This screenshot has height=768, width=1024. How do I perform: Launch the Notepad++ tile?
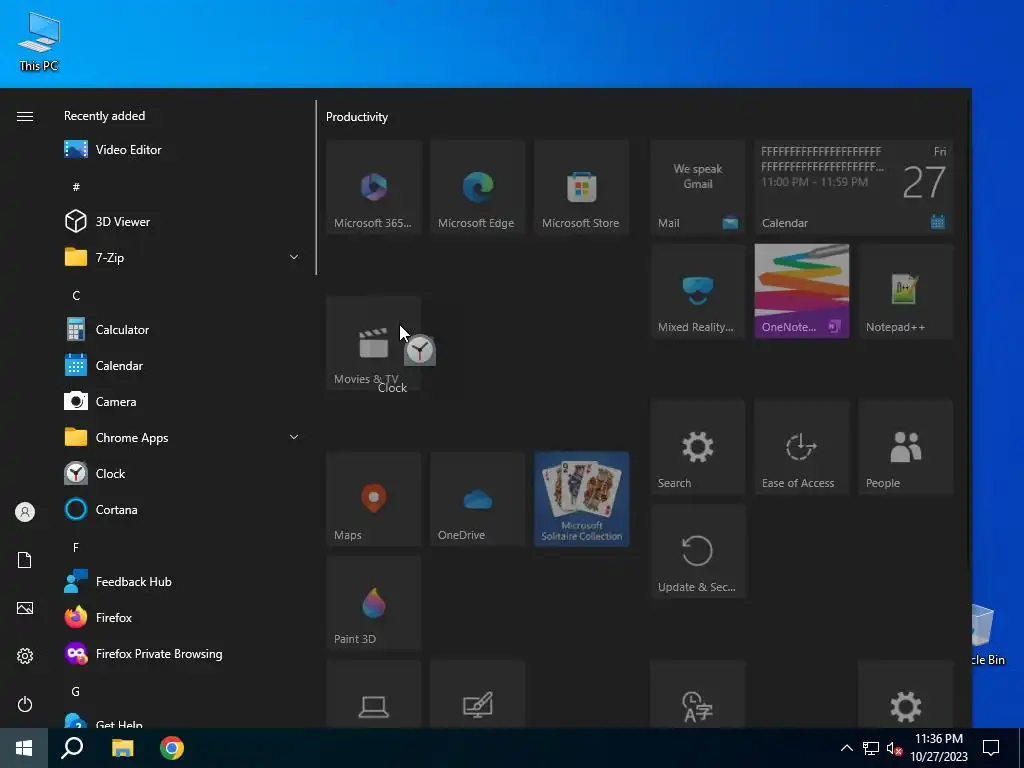906,291
